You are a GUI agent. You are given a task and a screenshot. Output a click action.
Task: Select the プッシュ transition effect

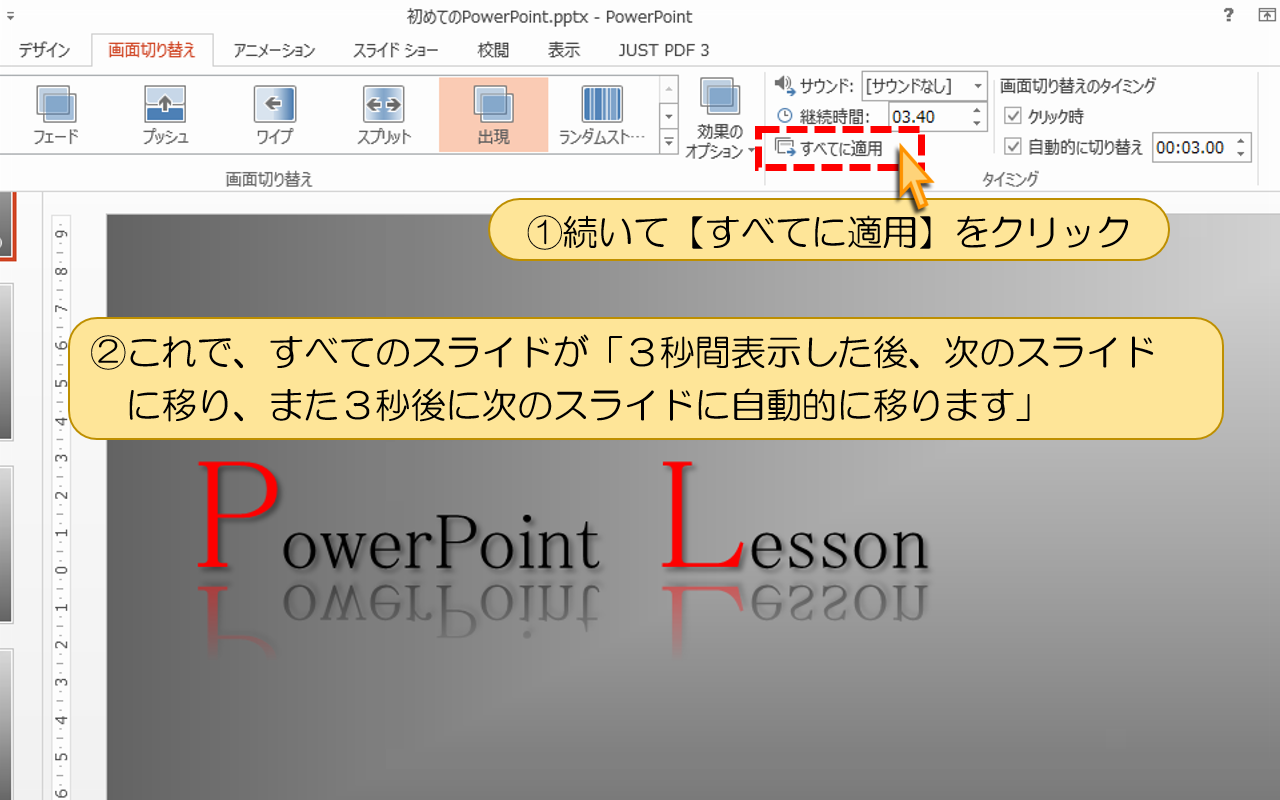[x=165, y=115]
